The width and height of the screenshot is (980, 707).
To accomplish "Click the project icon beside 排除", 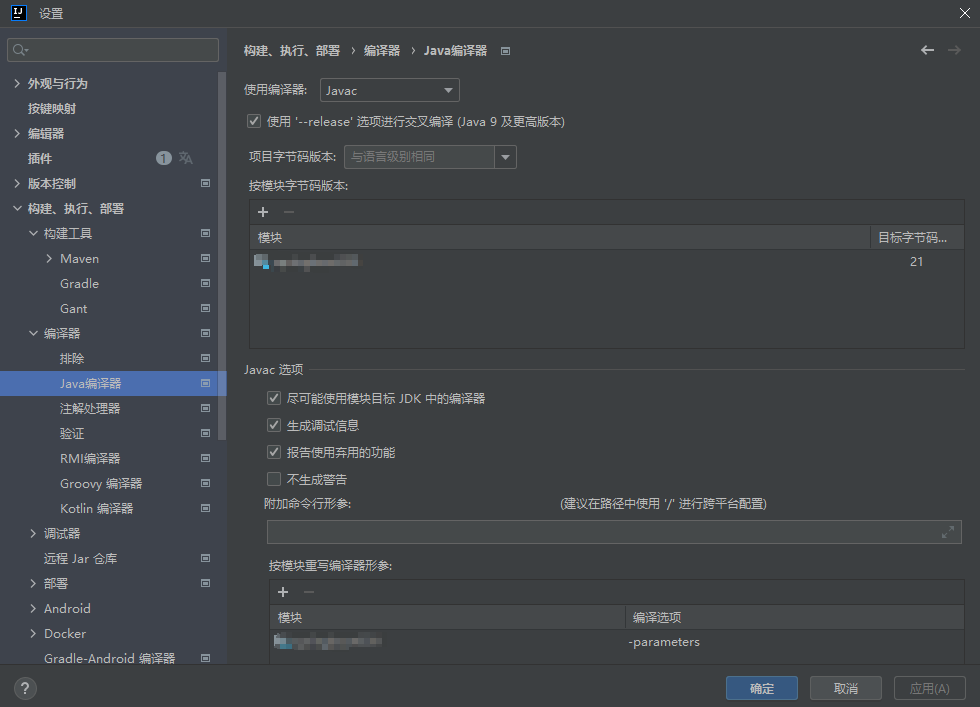I will pyautogui.click(x=205, y=358).
